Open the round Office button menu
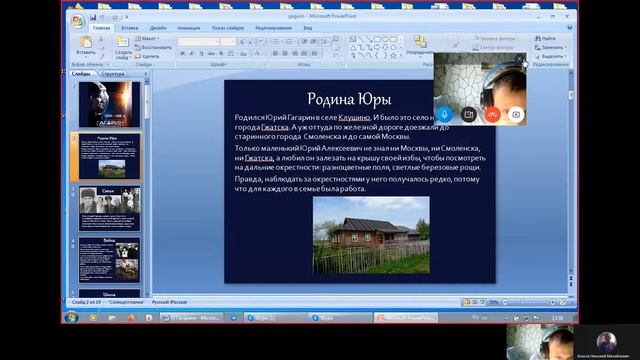The image size is (640, 360). 78,21
